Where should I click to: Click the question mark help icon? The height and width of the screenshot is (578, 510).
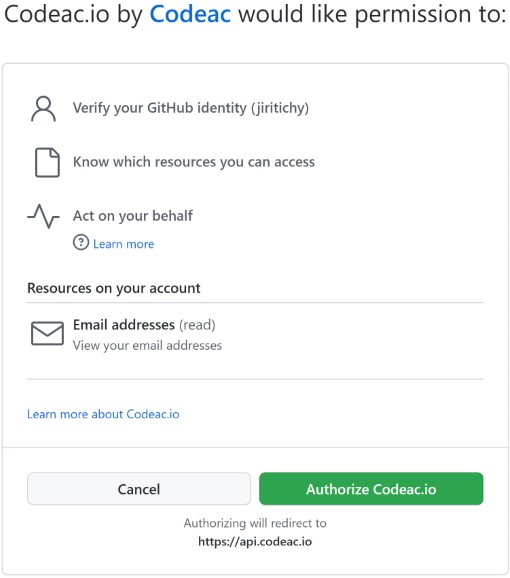click(x=81, y=243)
